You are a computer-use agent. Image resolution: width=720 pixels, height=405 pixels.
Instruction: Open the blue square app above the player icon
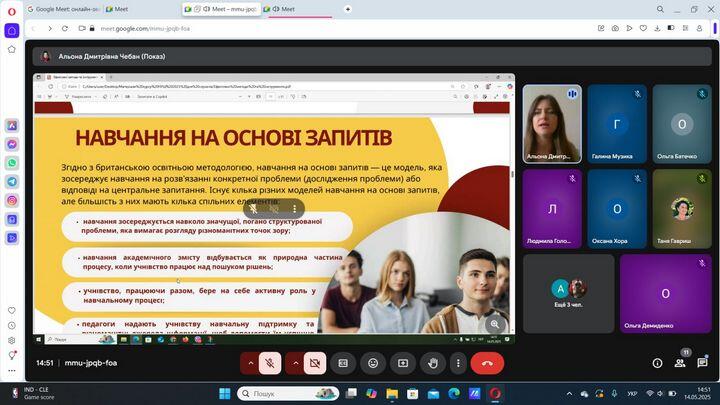12,219
